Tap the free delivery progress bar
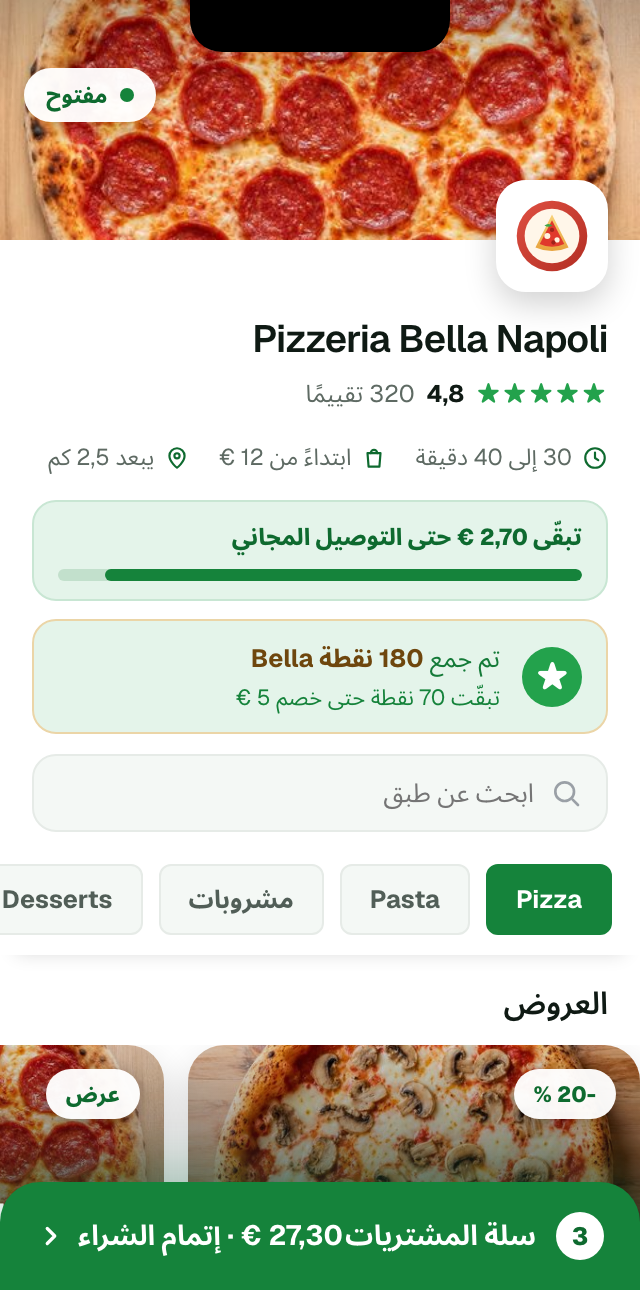Screen dimensions: 640x1290 [x=320, y=575]
